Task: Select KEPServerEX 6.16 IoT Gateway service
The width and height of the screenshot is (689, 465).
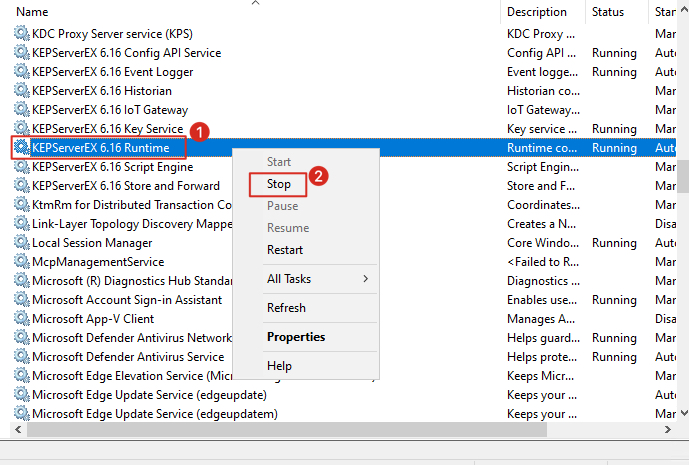Action: 343,109
